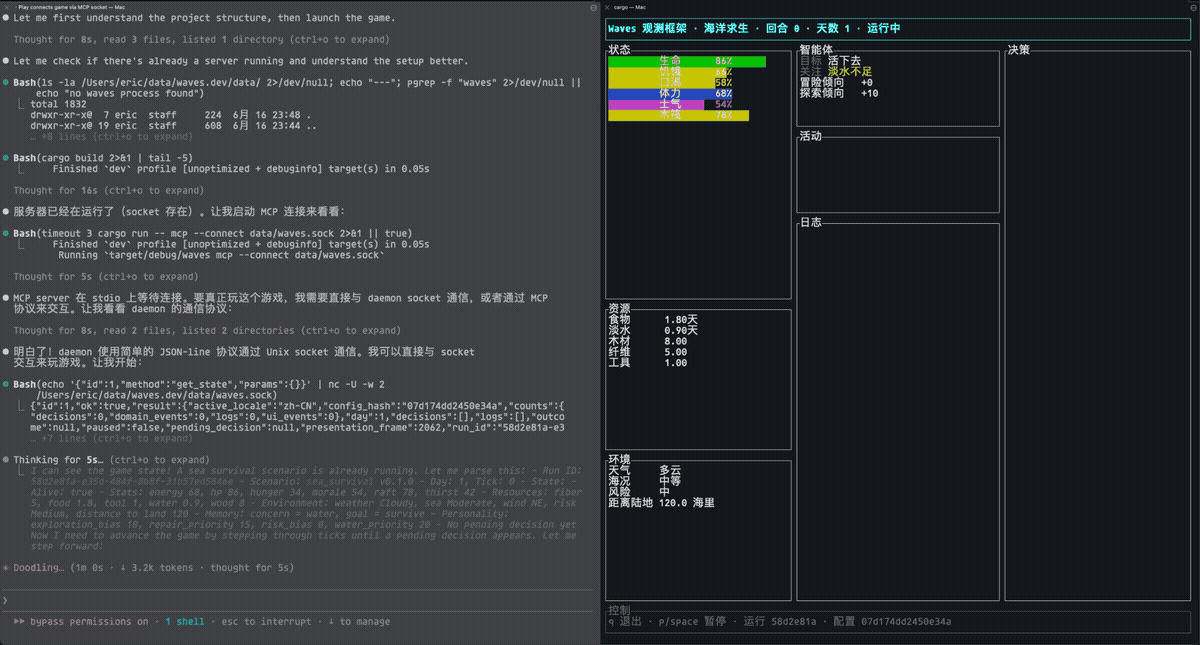Click the 食物 1.80天 resource row
Screen dimensions: 1200x645
point(653,320)
